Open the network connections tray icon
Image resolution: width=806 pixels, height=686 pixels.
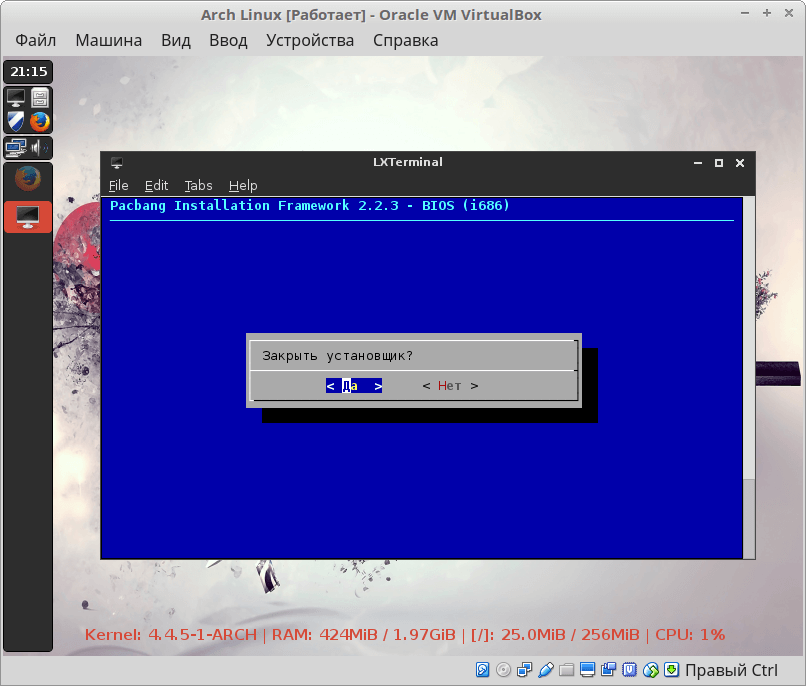[16, 148]
